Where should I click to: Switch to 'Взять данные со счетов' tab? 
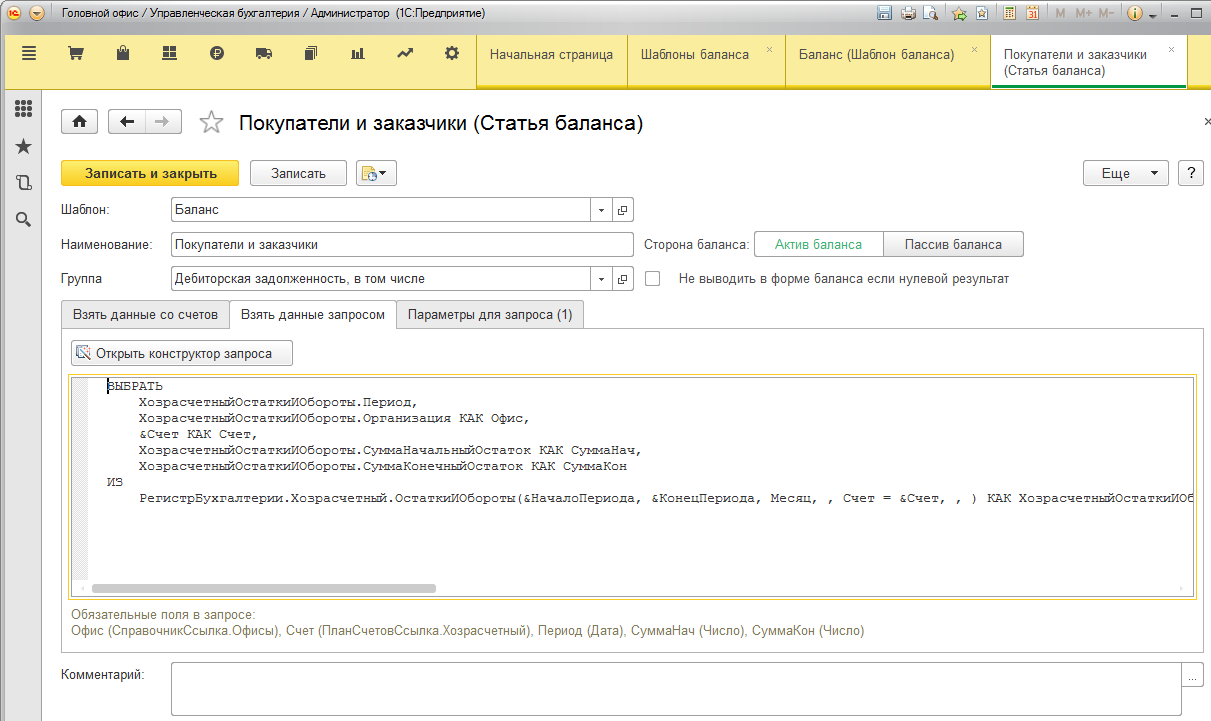(x=145, y=314)
